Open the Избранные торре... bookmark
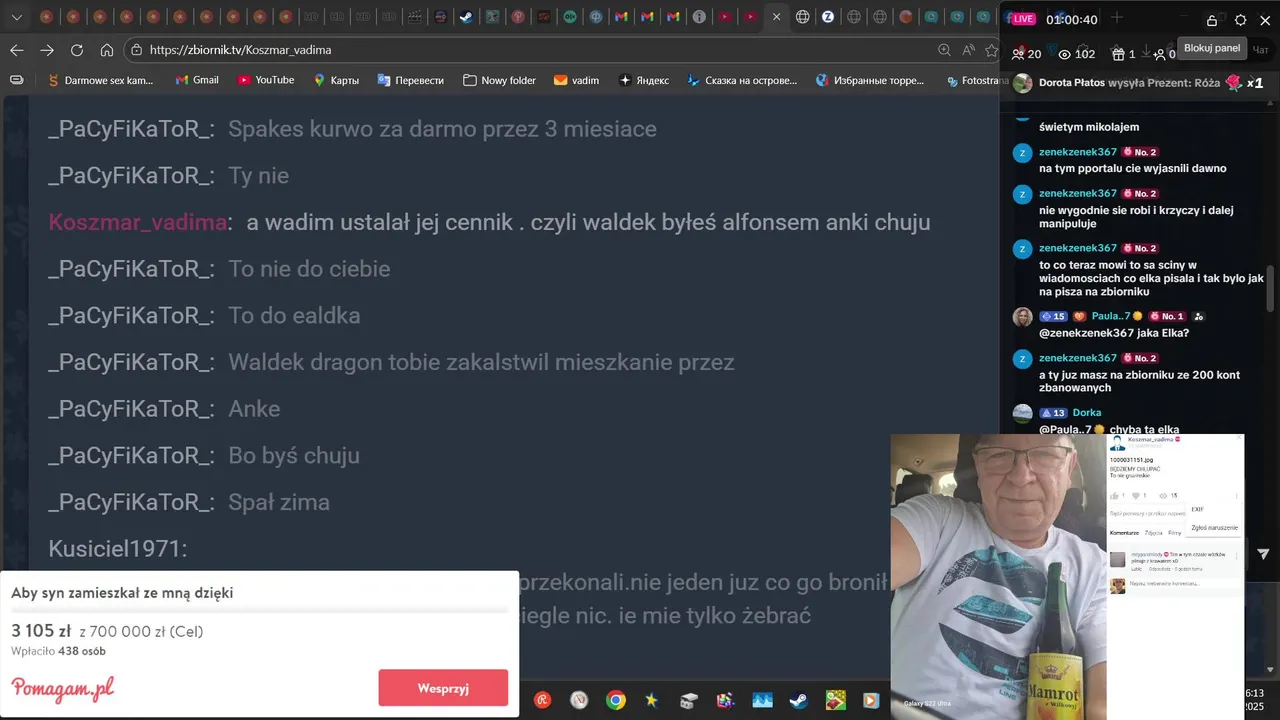Image resolution: width=1280 pixels, height=720 pixels. (x=870, y=80)
